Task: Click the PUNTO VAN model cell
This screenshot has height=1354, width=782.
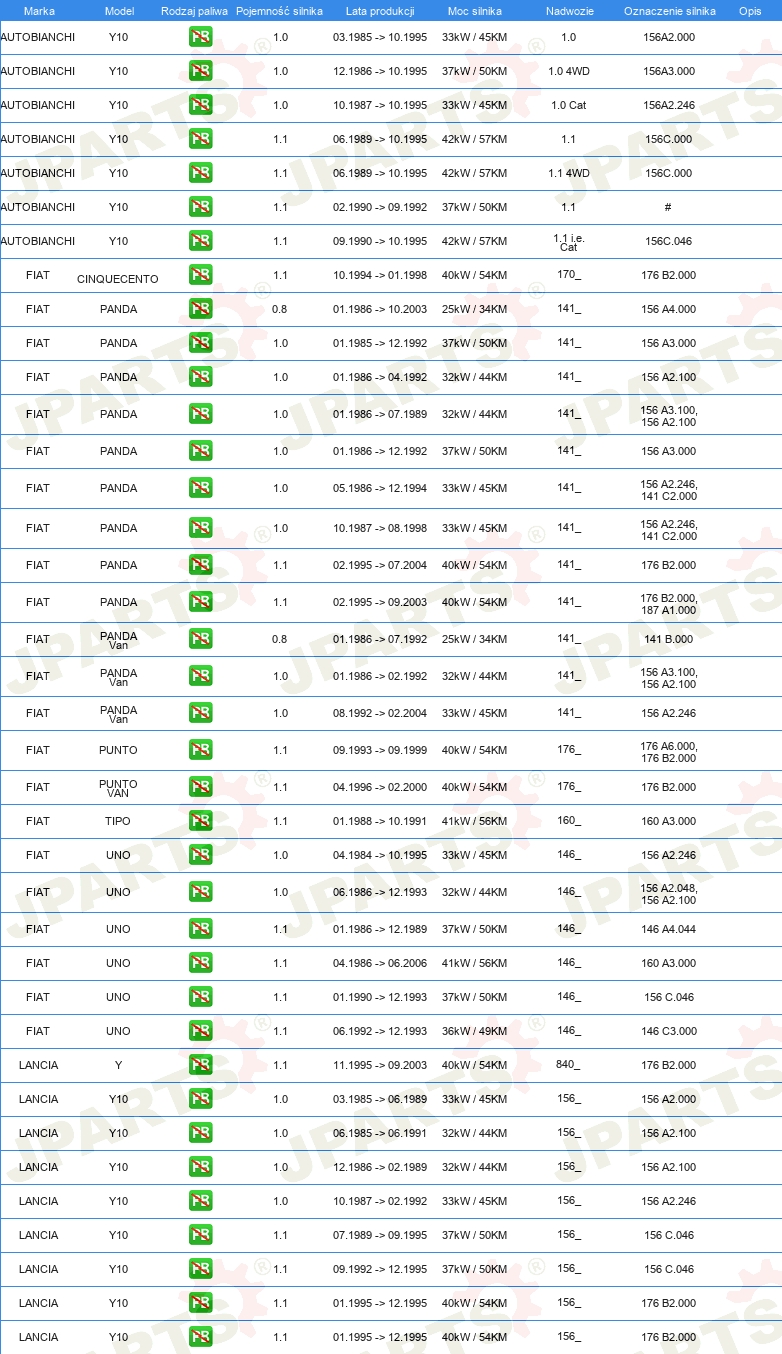Action: 118,788
